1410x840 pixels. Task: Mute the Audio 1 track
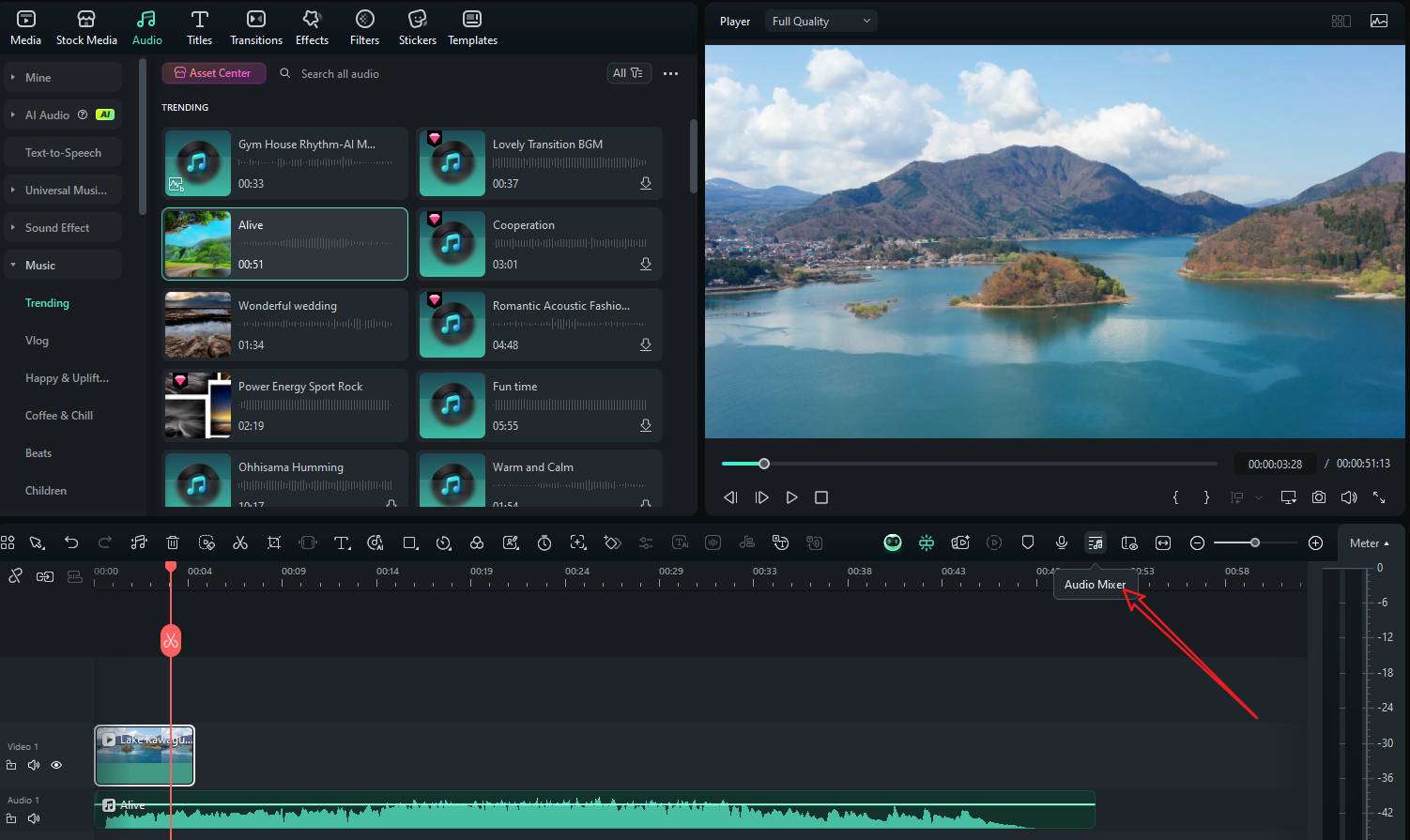point(34,818)
